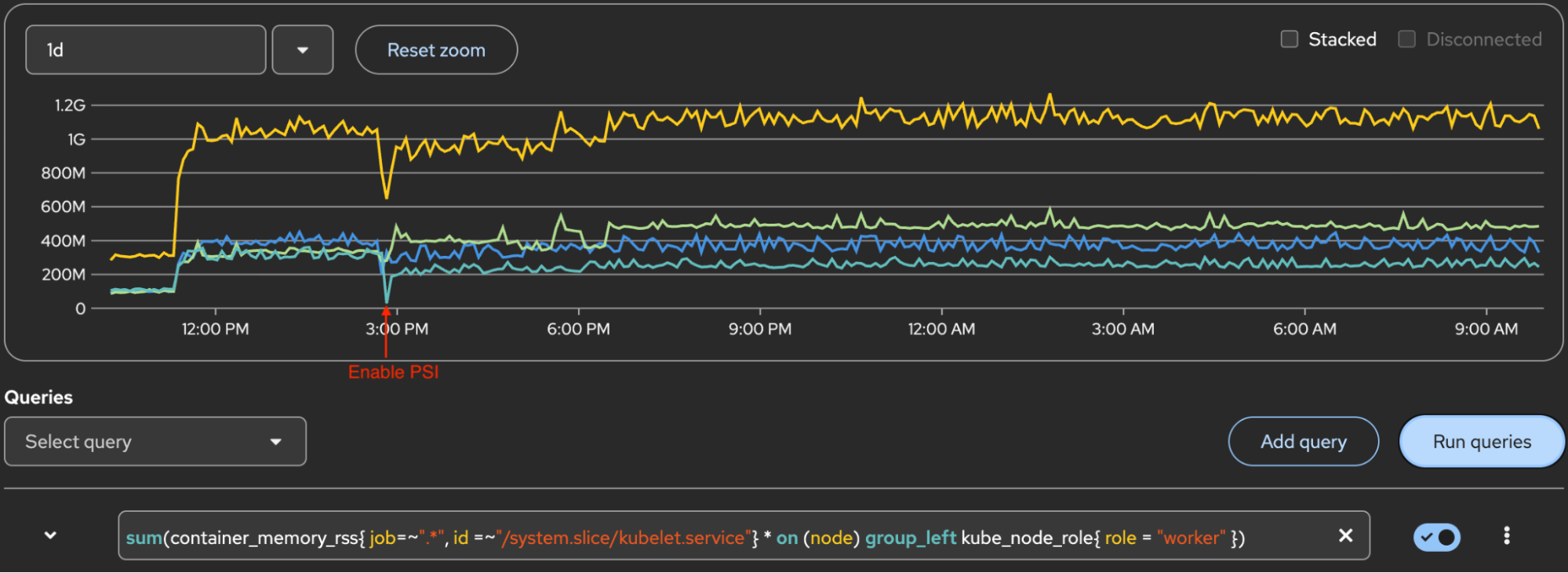
Task: Expand the Select query dropdown
Action: pos(155,442)
